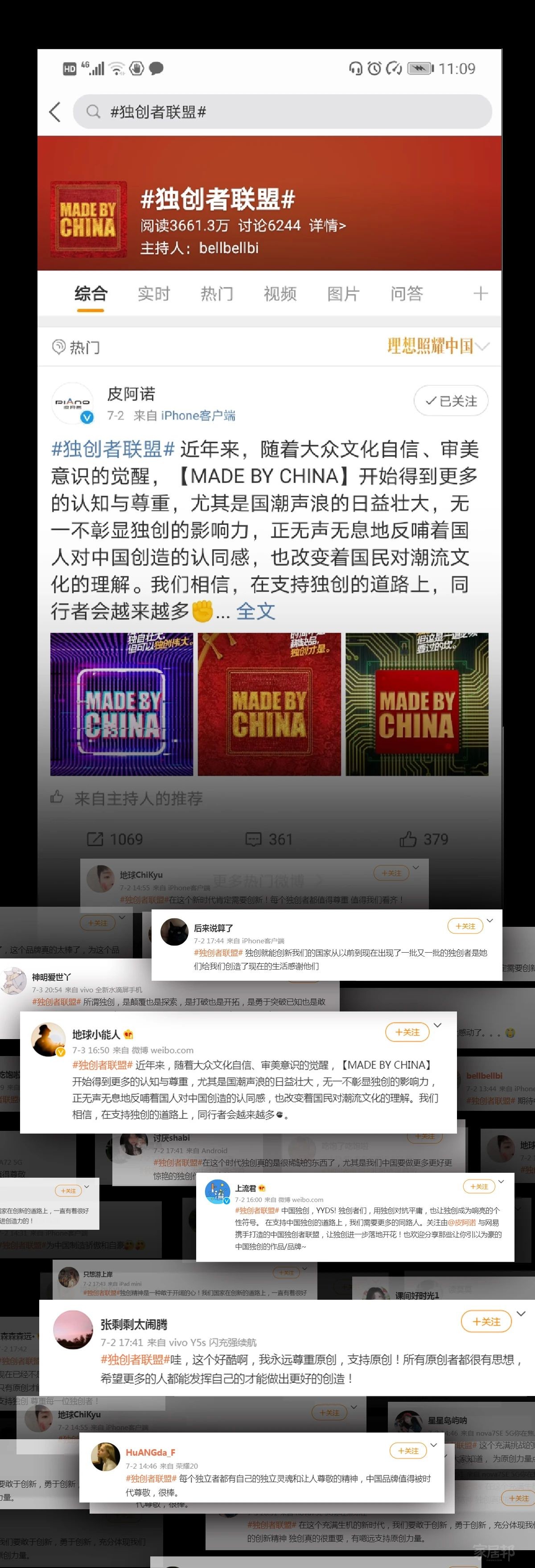
Task: Open 详情> topic details link
Action: (327, 226)
